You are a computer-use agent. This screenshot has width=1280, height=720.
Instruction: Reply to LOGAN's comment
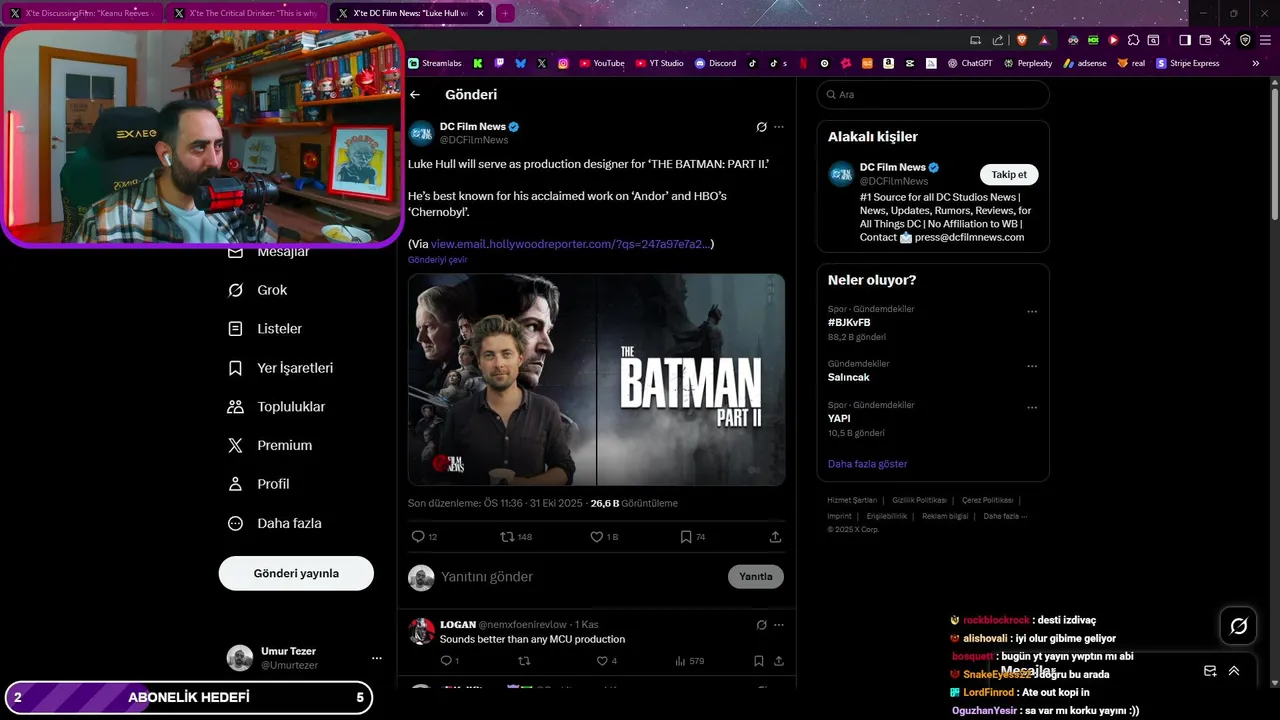(446, 661)
